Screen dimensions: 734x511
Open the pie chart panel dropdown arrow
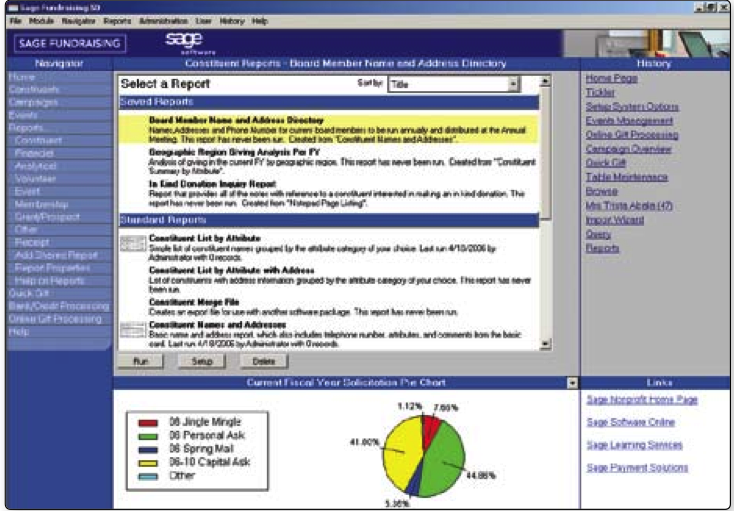573,383
